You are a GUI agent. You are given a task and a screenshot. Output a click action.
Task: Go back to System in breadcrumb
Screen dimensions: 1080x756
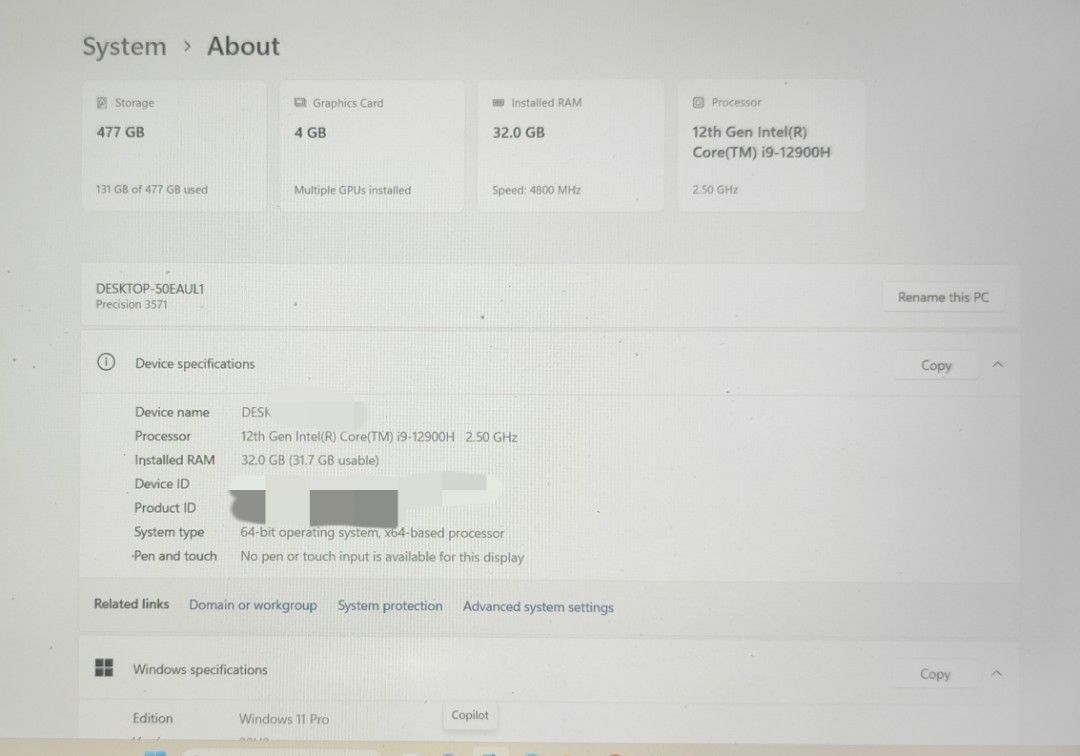125,47
